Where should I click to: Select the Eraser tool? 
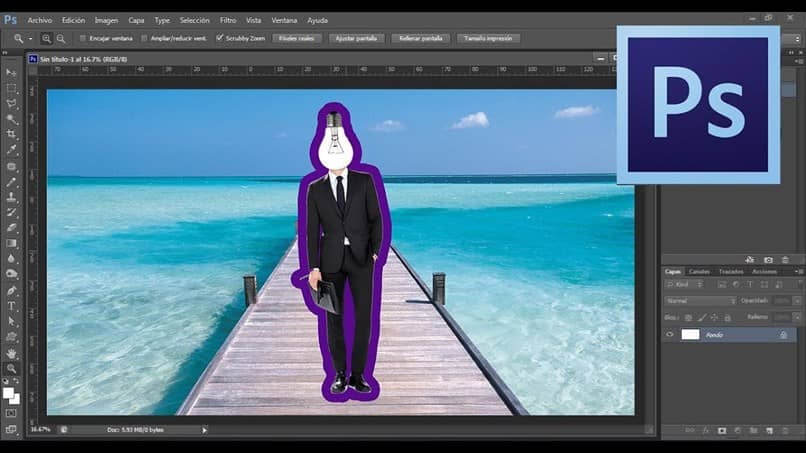tap(11, 228)
